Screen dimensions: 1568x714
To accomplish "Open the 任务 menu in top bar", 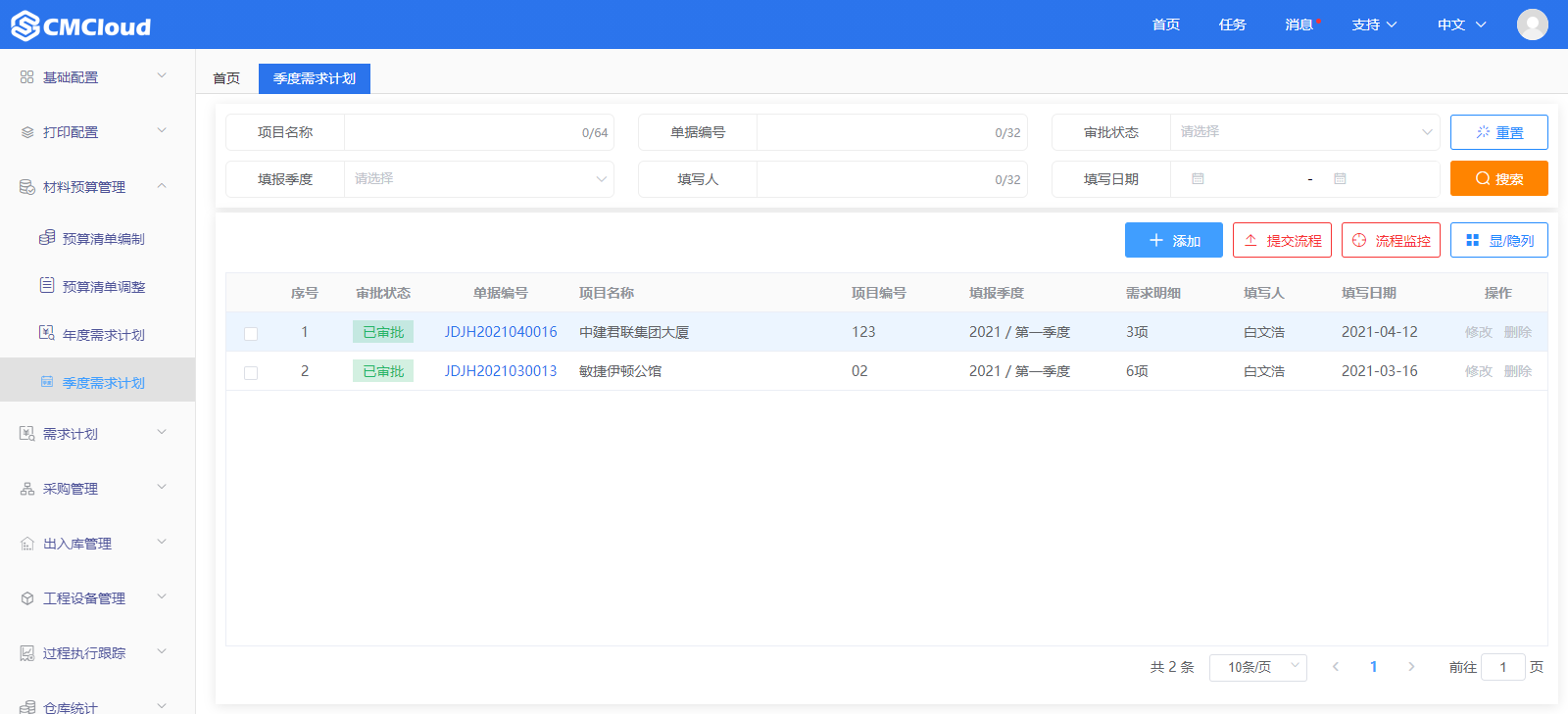I will pyautogui.click(x=1232, y=24).
